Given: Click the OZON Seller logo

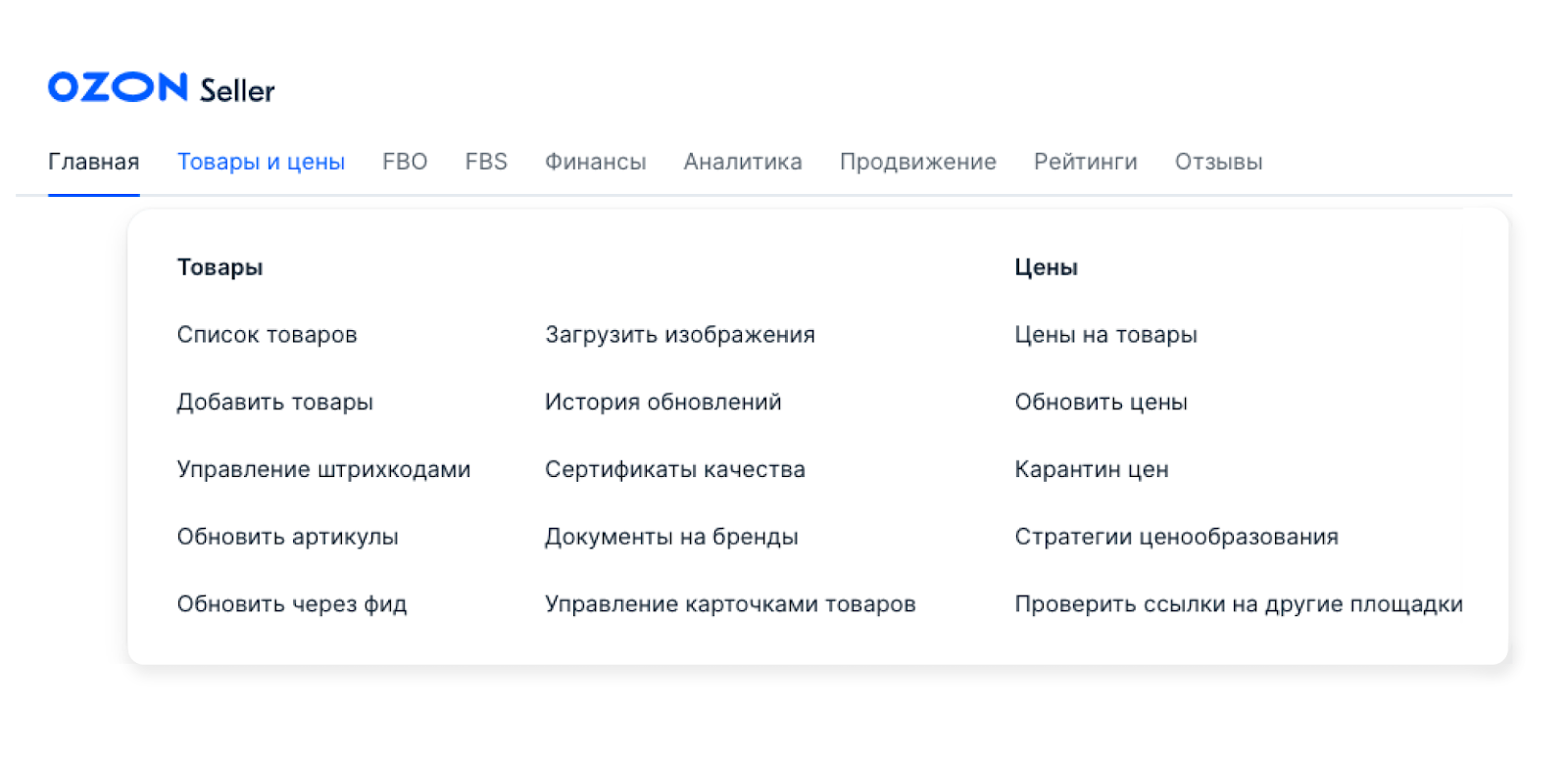Looking at the screenshot, I should click(162, 88).
